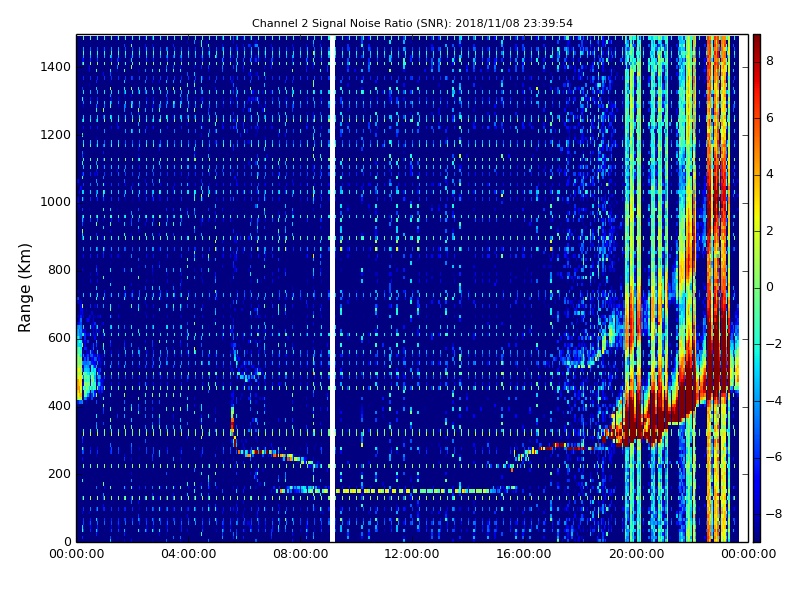Click the dark blue bottom of the colorbar
800x600 pixels.
coord(757,531)
